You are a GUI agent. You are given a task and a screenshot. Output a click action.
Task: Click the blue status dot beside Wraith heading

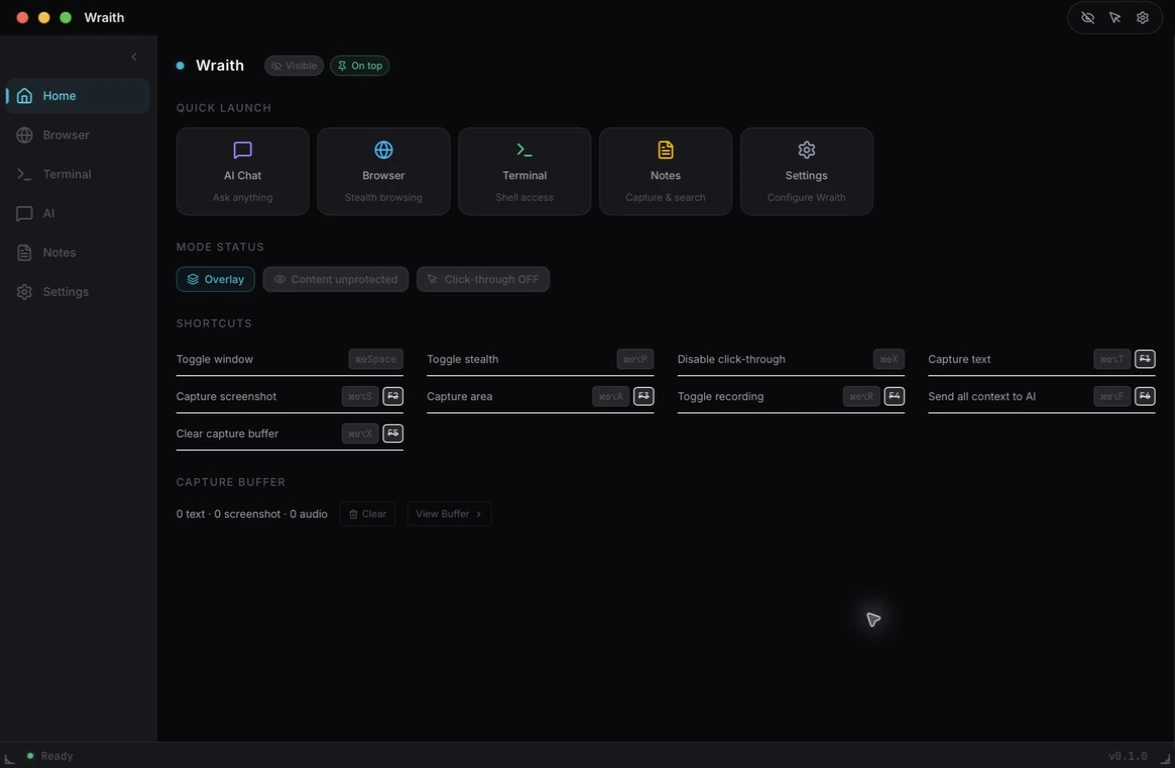tap(180, 66)
